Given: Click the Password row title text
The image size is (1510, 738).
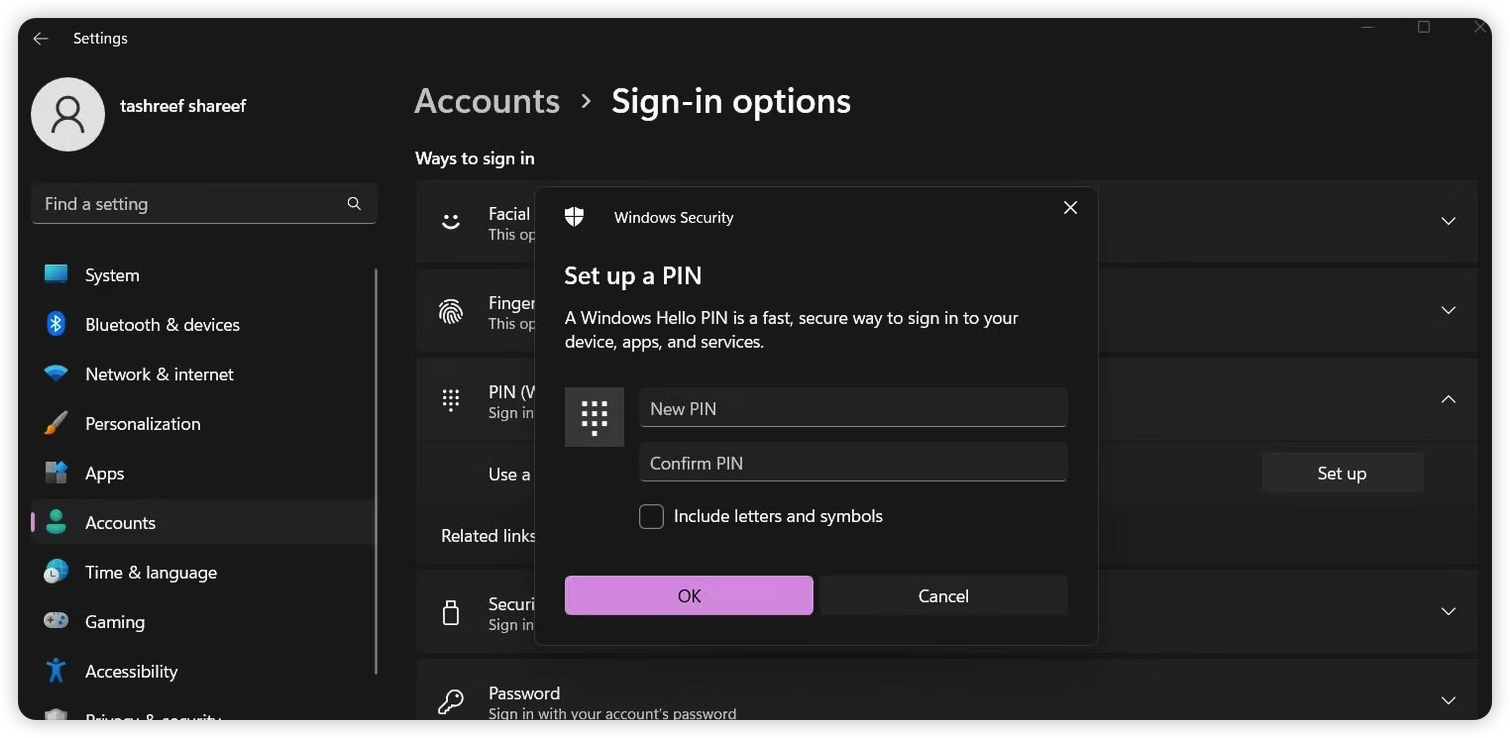Looking at the screenshot, I should pos(524,693).
